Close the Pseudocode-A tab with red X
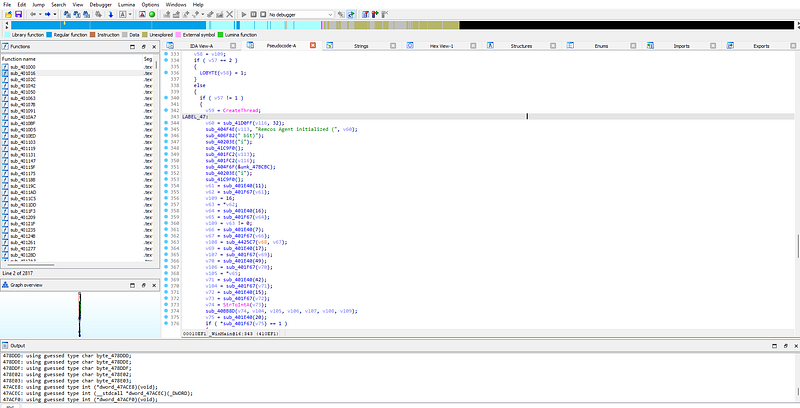Screen dimensions: 800x408 313,45
